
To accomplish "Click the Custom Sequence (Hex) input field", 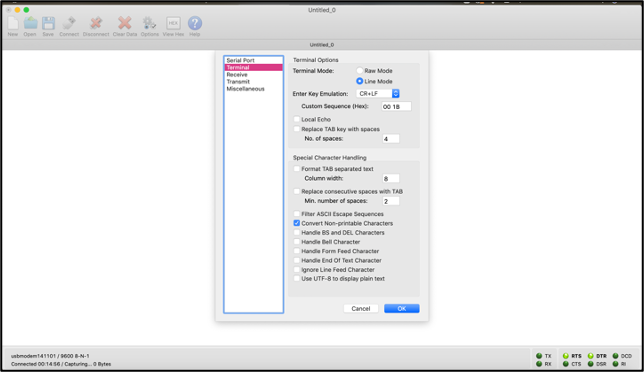I will point(396,106).
